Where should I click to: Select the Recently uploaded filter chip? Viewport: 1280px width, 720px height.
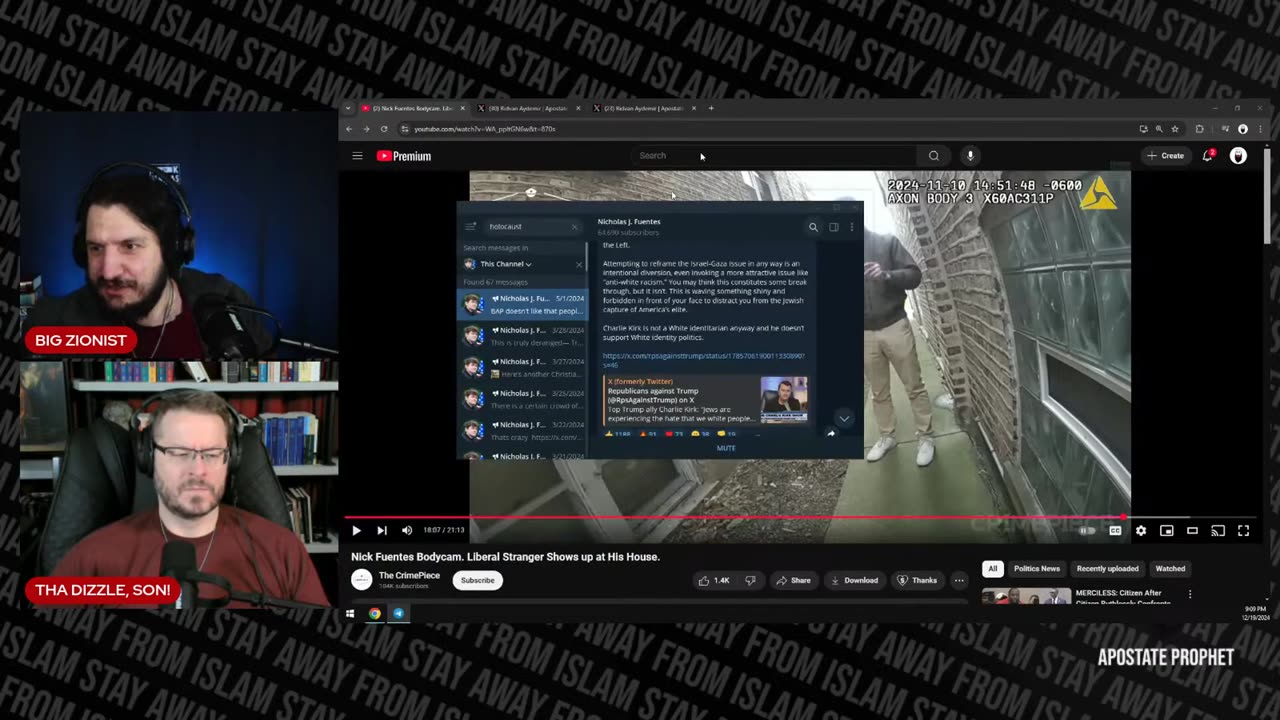pos(1108,569)
